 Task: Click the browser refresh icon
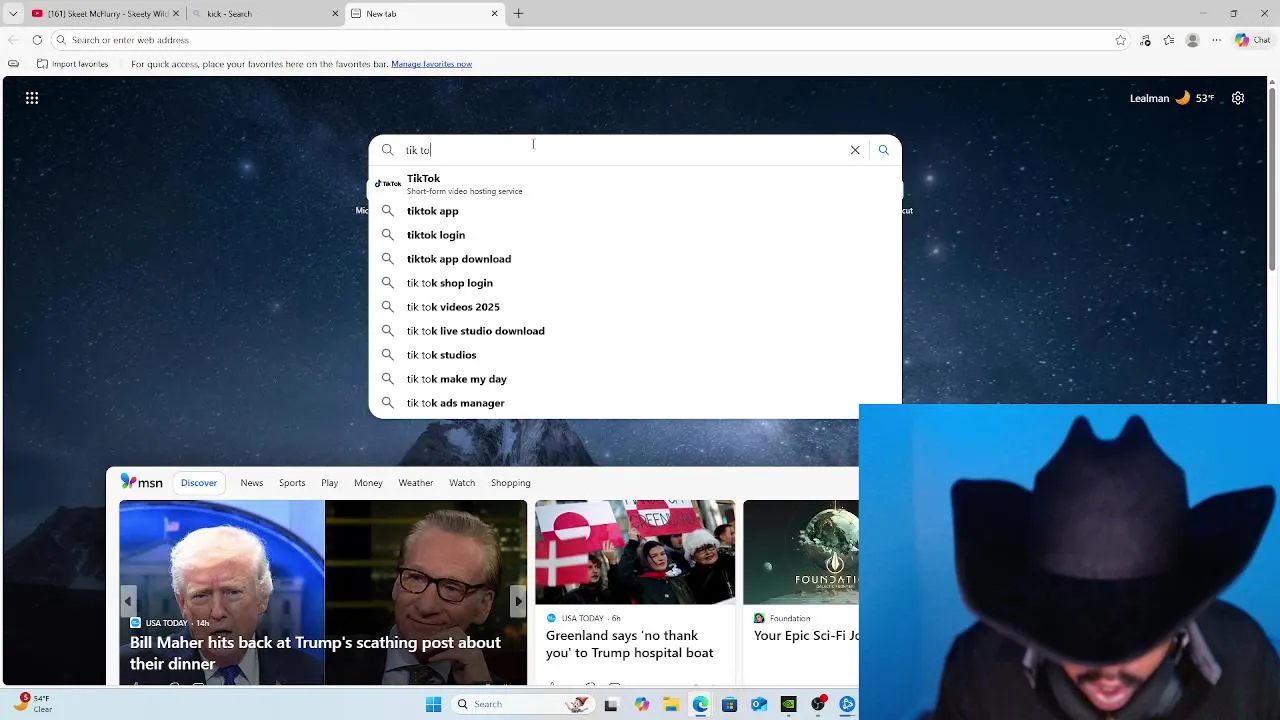coord(37,40)
